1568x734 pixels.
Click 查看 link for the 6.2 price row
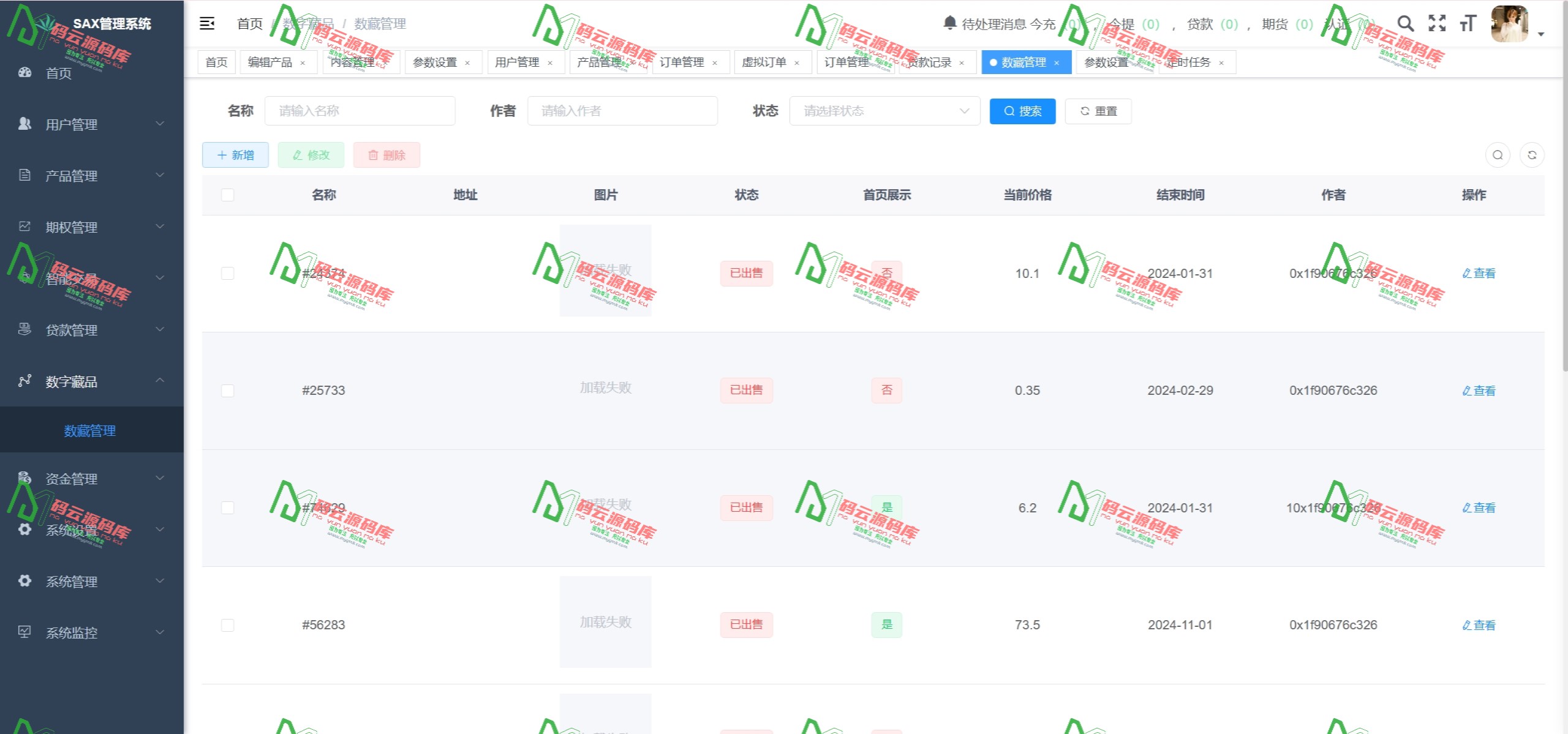[1479, 507]
